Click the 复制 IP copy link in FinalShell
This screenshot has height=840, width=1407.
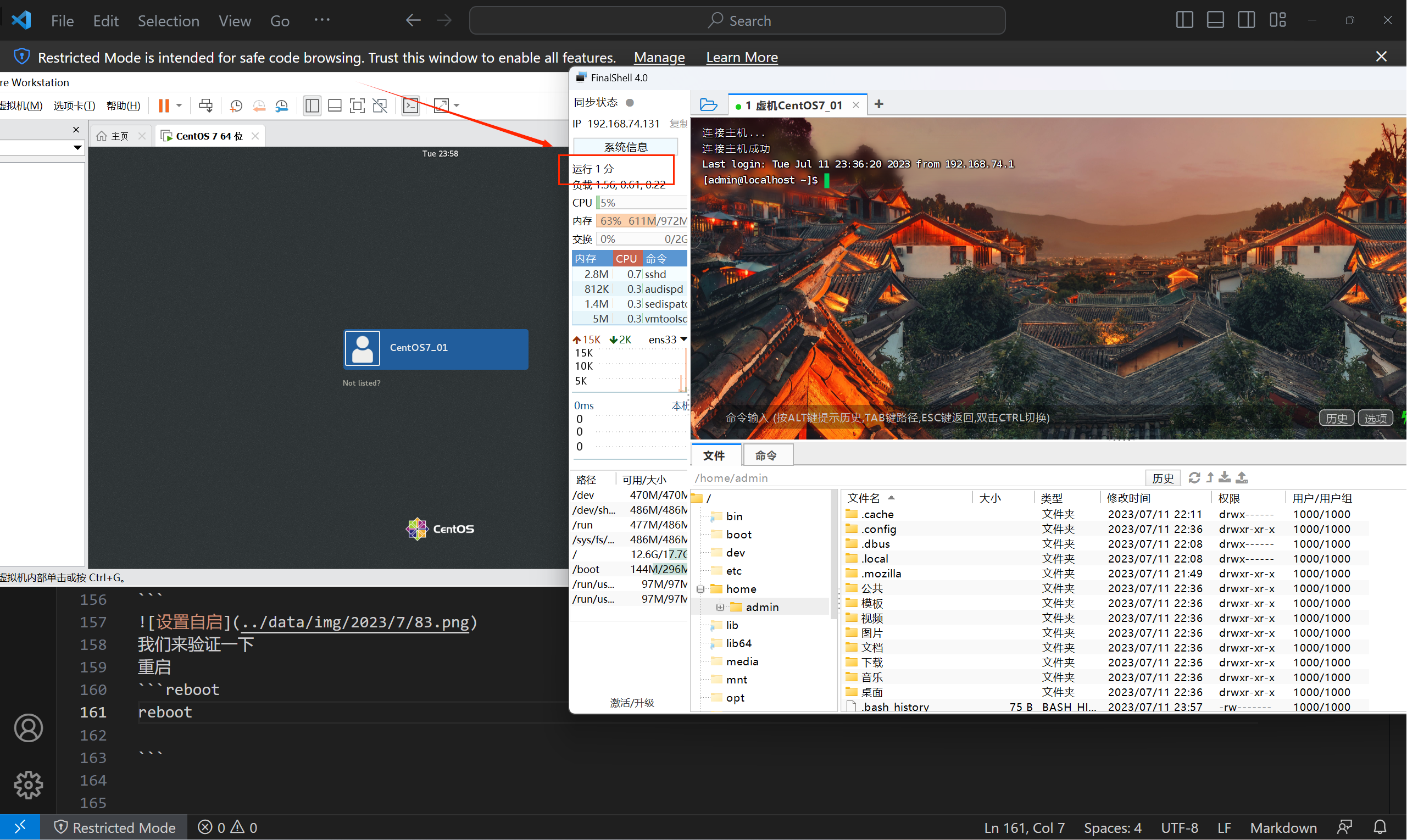click(x=678, y=124)
